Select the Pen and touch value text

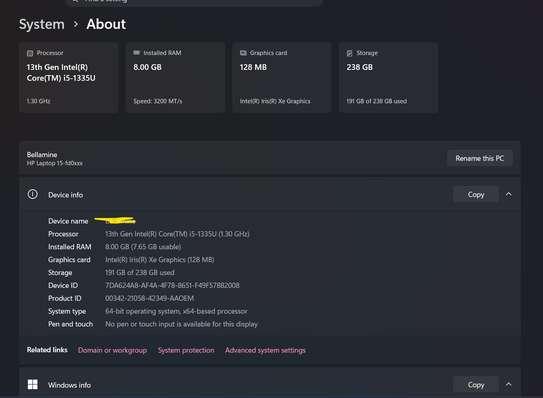coord(181,324)
